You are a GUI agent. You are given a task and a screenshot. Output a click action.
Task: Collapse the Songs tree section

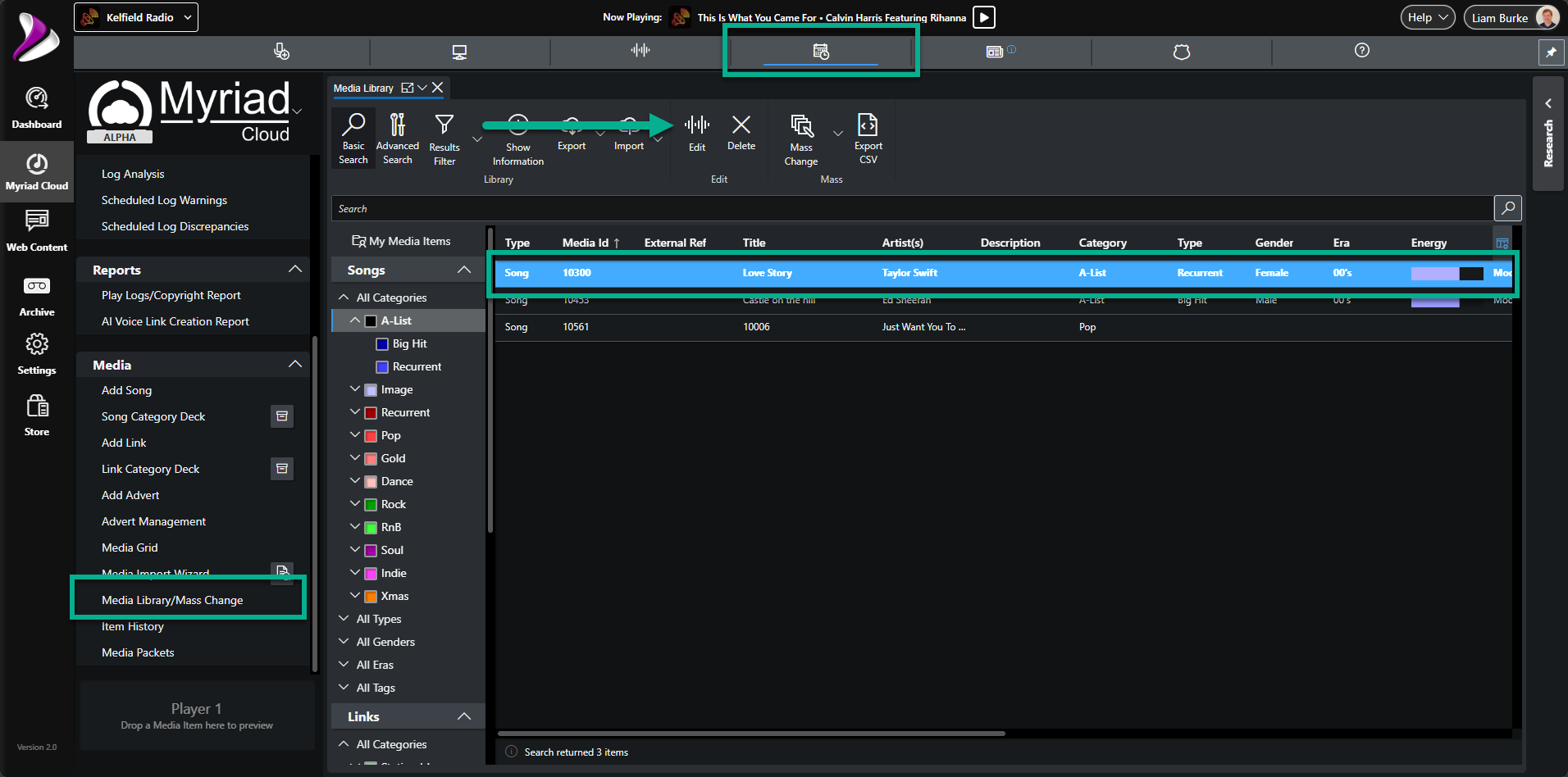click(464, 270)
